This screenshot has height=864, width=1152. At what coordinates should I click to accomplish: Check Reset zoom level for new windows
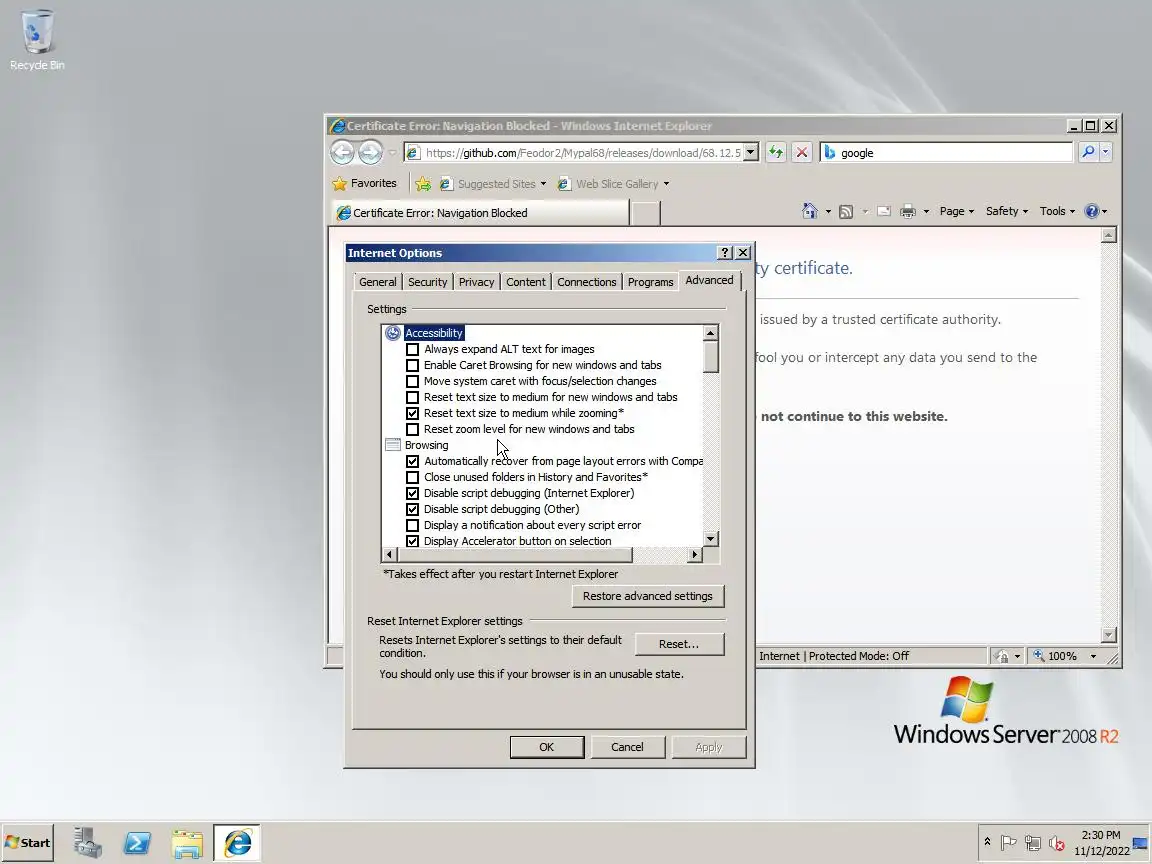tap(412, 429)
